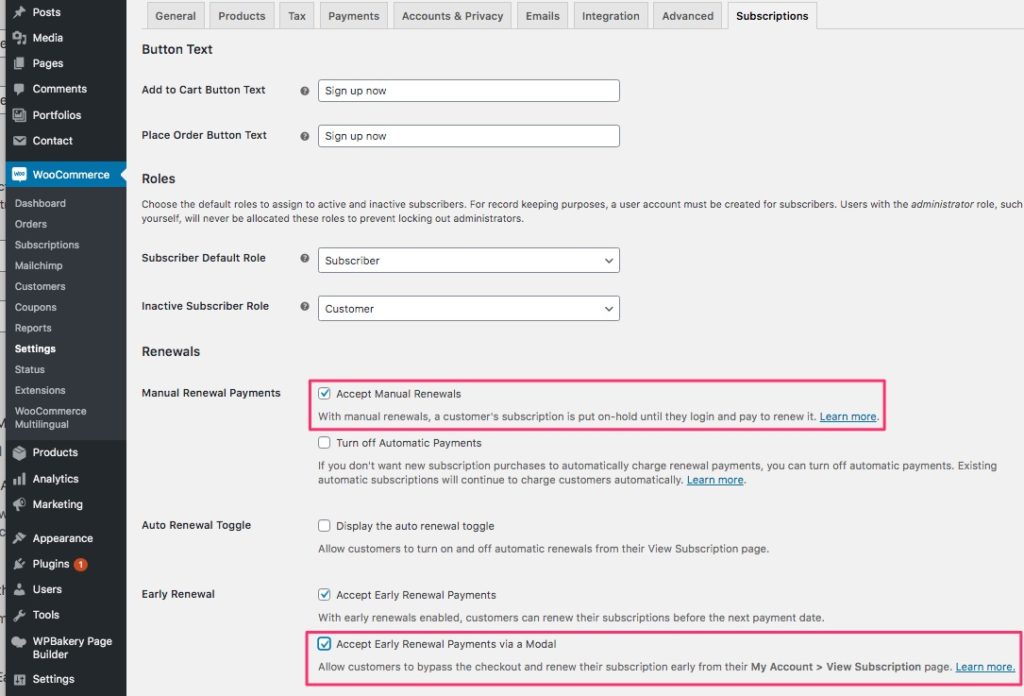Click help icon for Inactive Subscriber Role

click(304, 306)
